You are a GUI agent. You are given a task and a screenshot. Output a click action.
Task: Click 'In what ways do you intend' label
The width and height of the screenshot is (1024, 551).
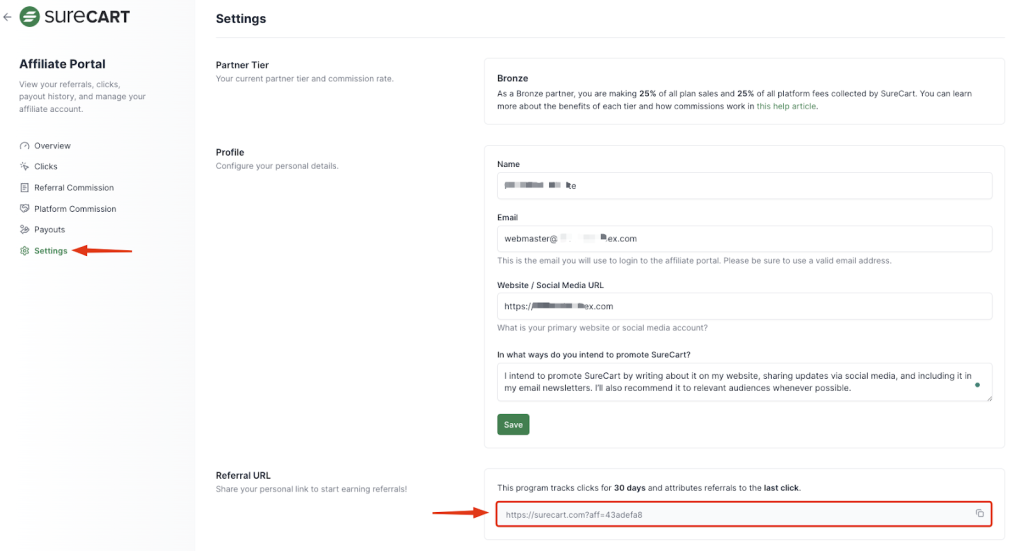coord(594,354)
